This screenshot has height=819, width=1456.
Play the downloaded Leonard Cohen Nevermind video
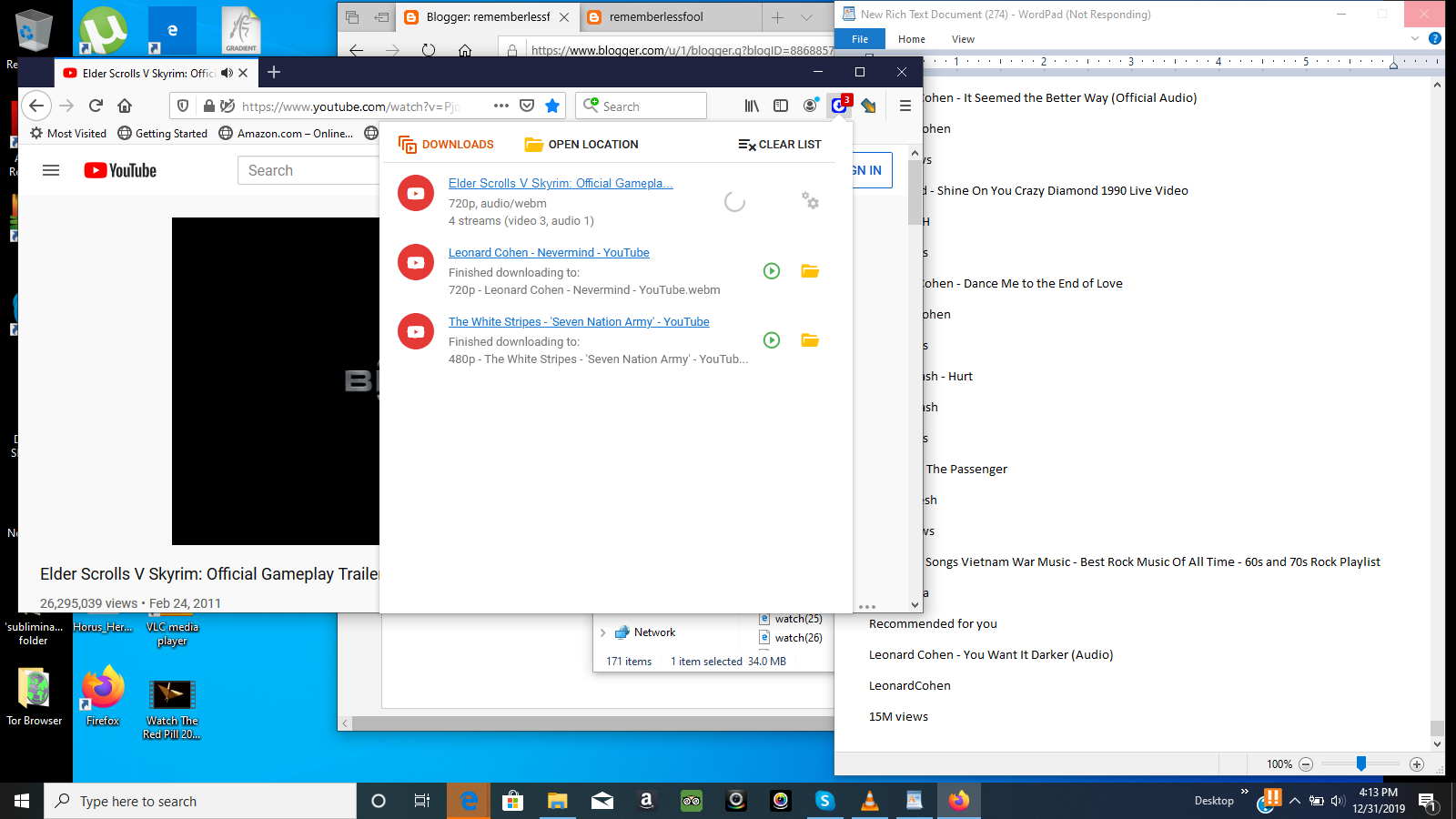[772, 270]
